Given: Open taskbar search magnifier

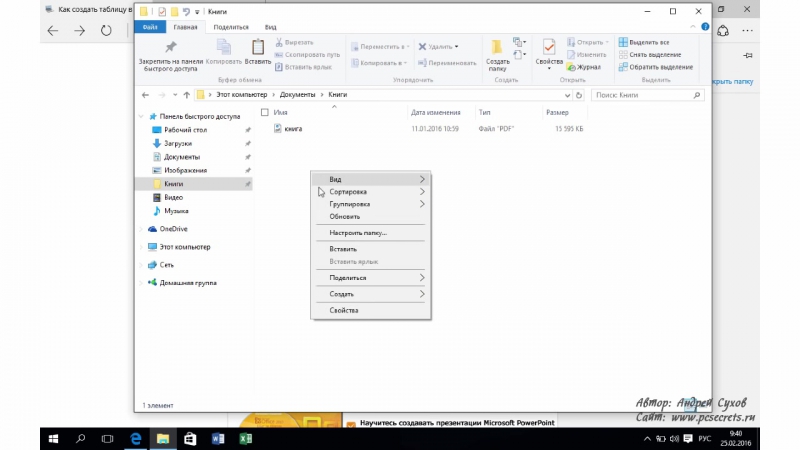Looking at the screenshot, I should (80, 439).
